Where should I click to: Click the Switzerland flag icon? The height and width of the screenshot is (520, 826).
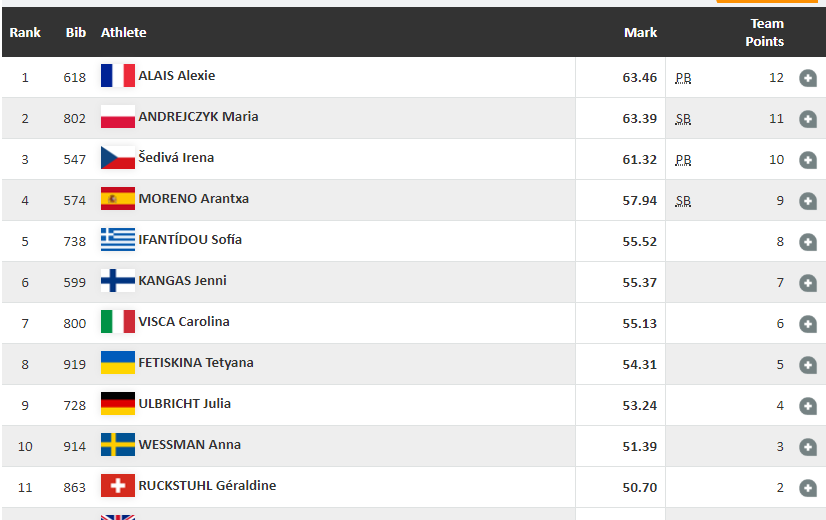[118, 486]
